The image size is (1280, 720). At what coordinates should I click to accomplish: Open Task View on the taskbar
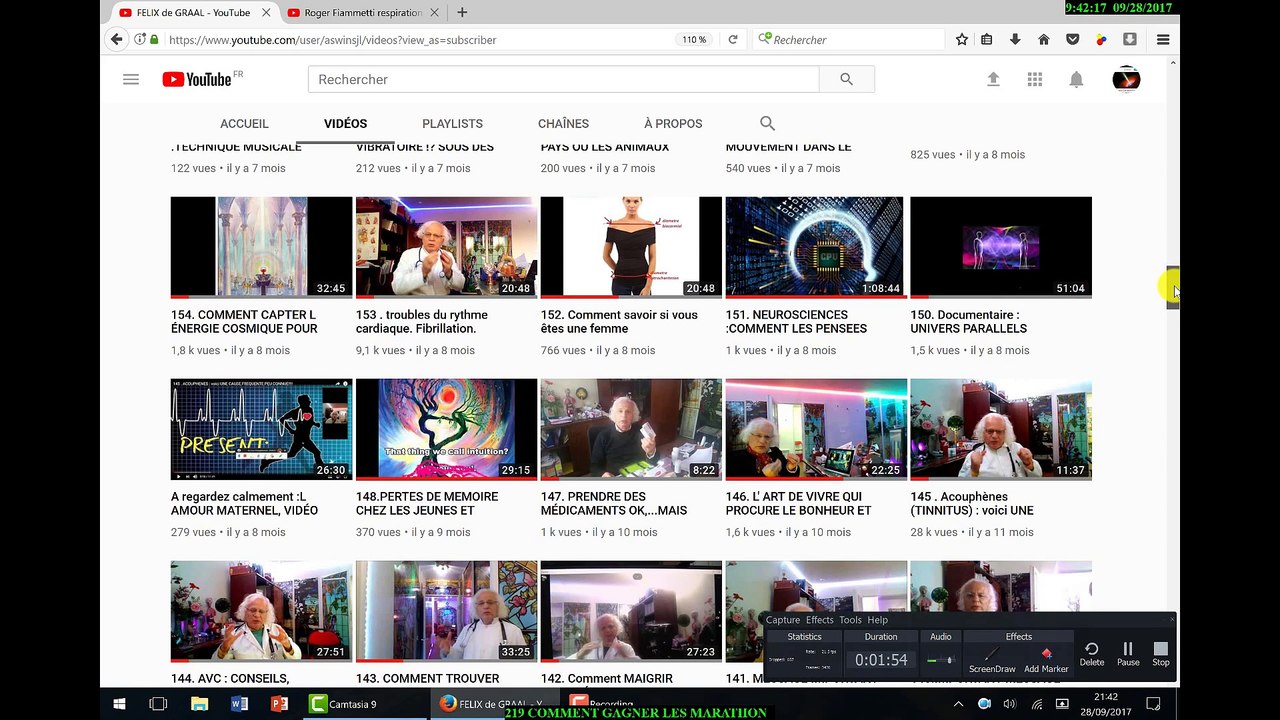point(158,704)
